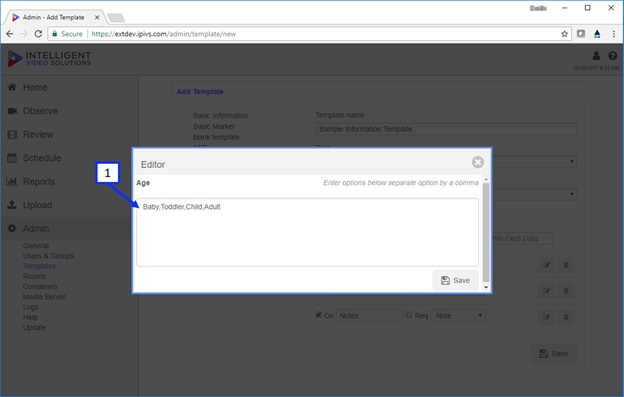
Task: Go back with browser back arrow
Action: pyautogui.click(x=10, y=34)
